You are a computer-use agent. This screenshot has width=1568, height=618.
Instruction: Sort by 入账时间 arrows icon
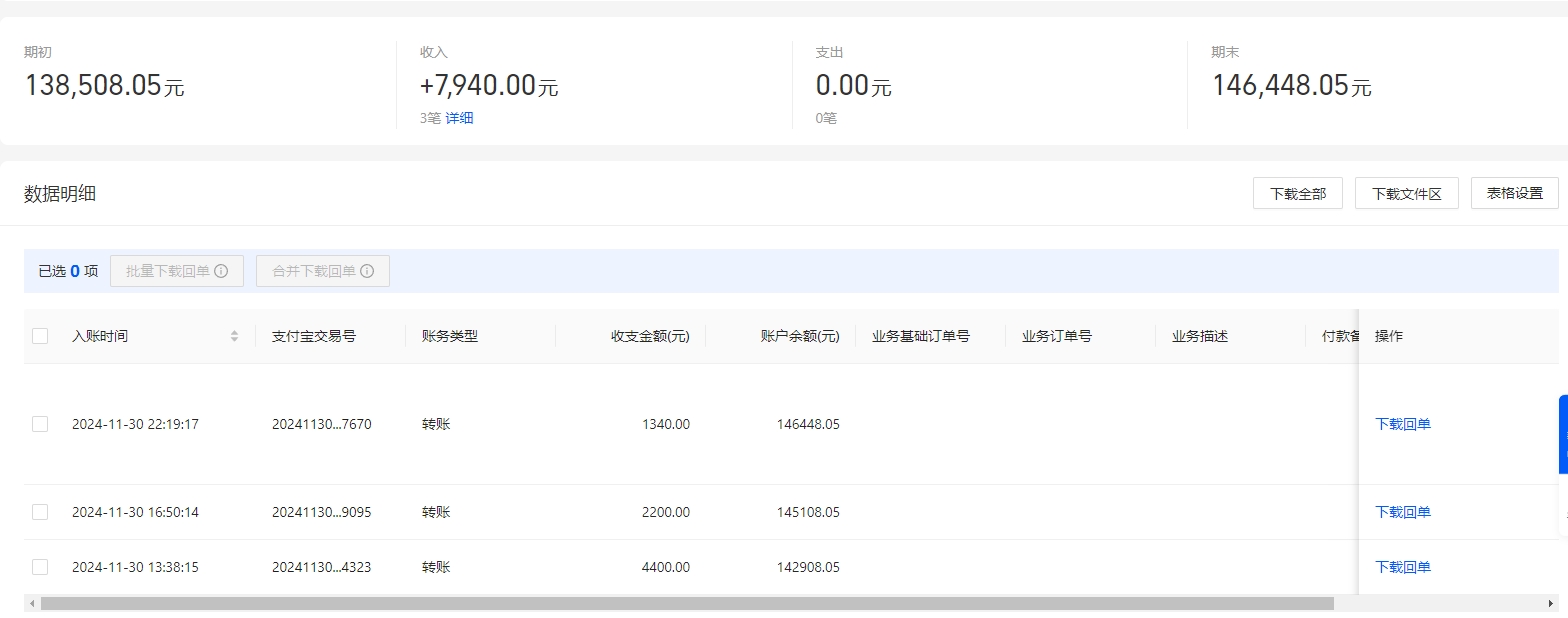coord(234,336)
